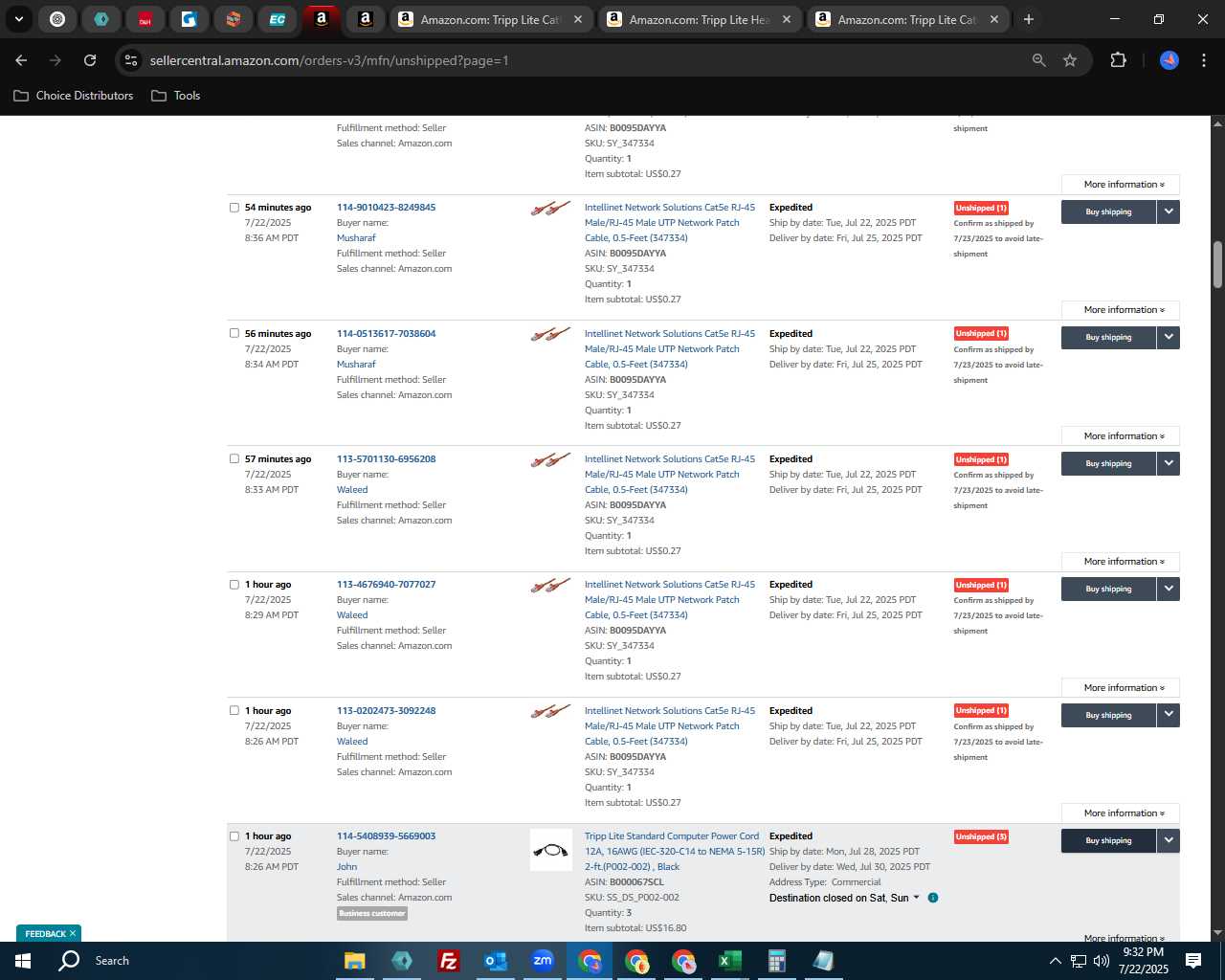1225x980 pixels.
Task: Click Buy shipping for order 113-5701130-6956208
Action: 1108,463
